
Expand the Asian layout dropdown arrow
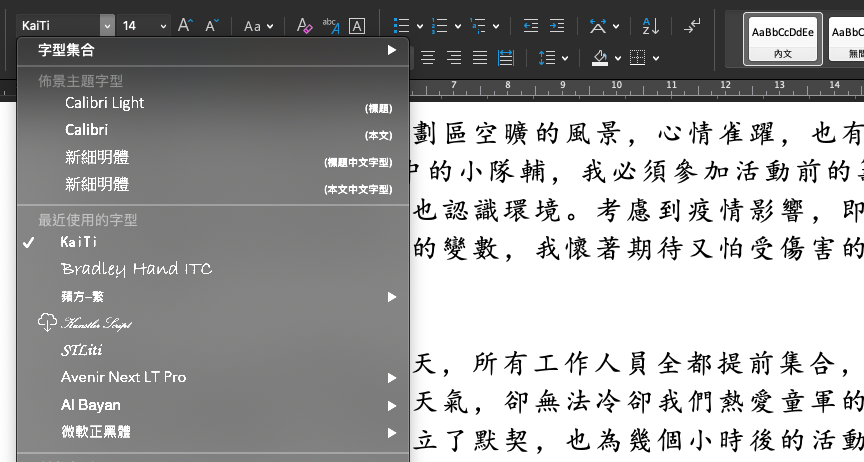pos(615,26)
